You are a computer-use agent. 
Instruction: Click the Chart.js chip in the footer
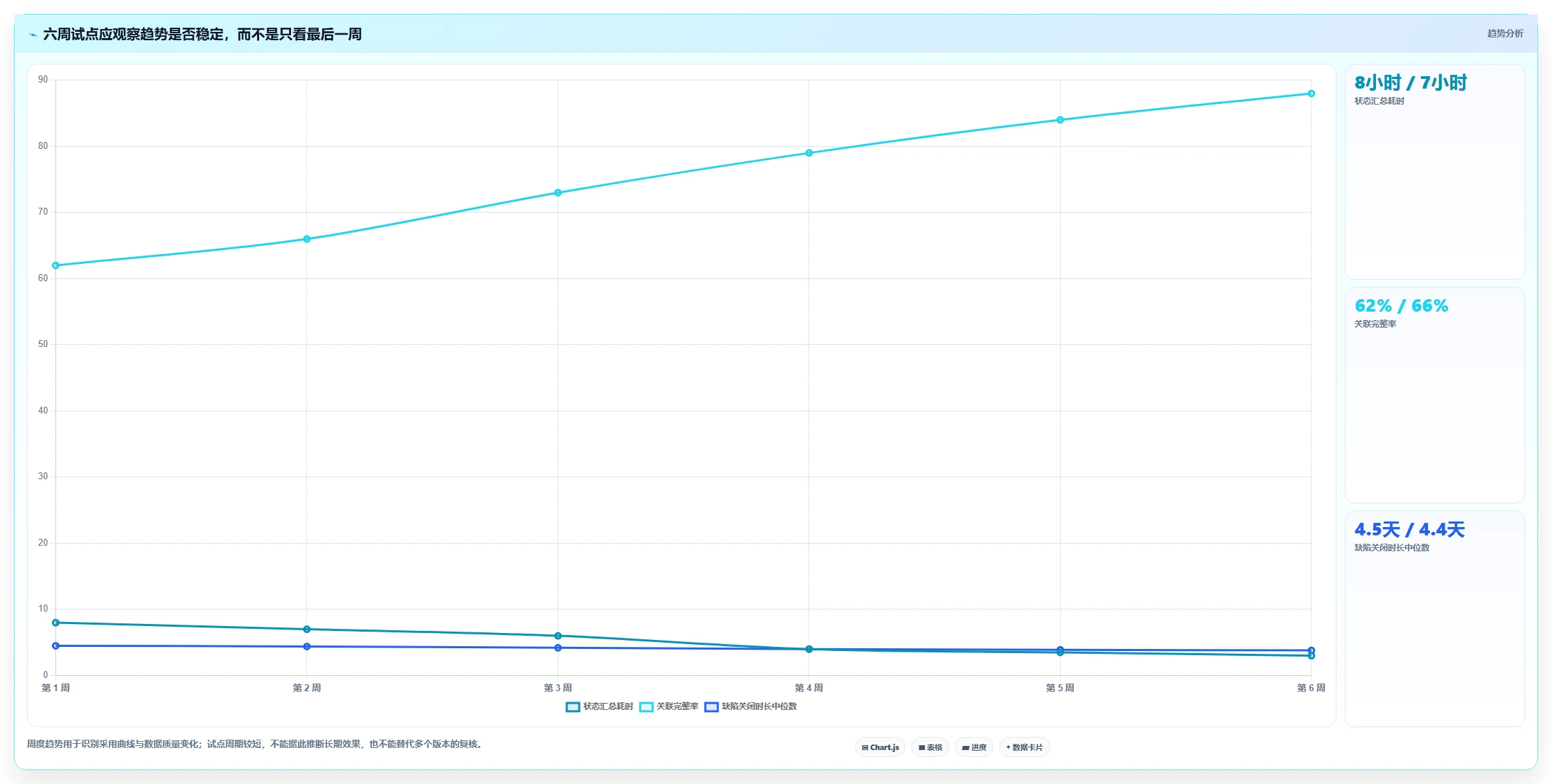[x=880, y=747]
